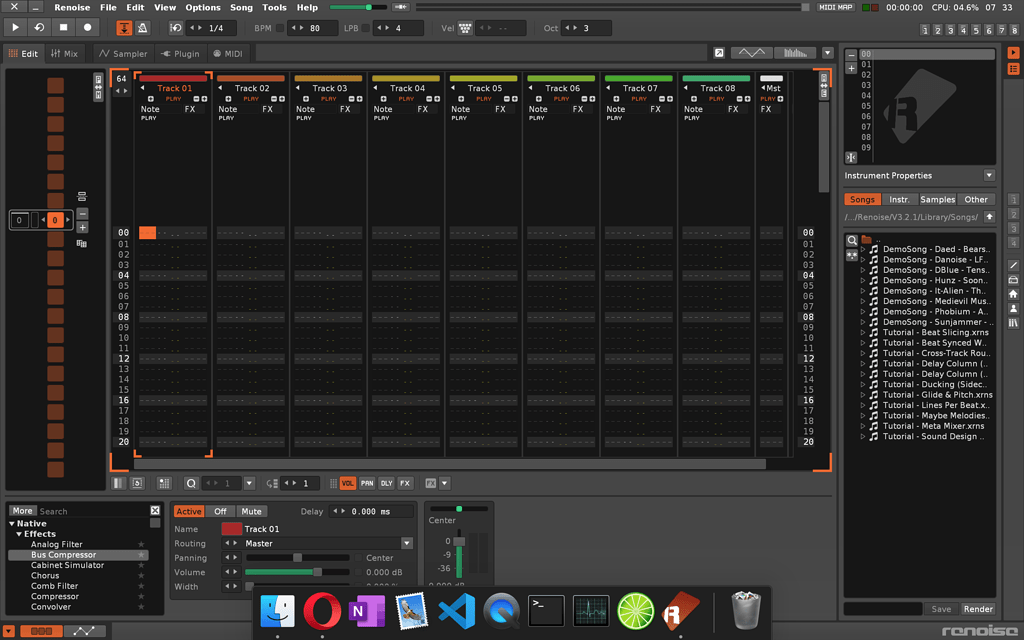Click the computer keyboard velocity icon
Image resolution: width=1024 pixels, height=640 pixels.
(x=465, y=28)
